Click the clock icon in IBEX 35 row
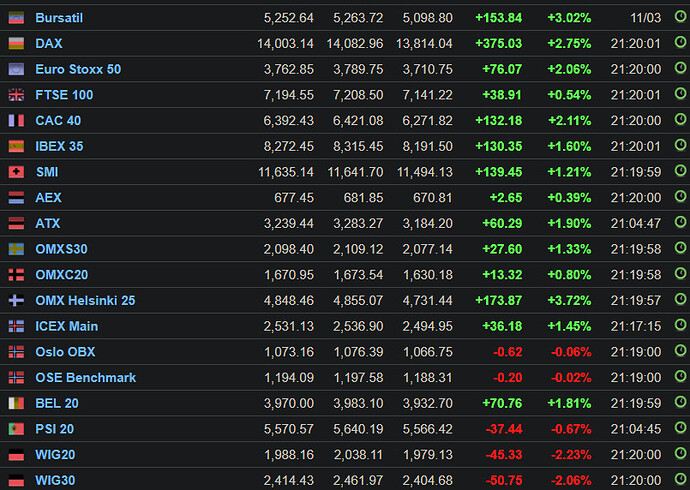The height and width of the screenshot is (490, 690). tap(680, 145)
